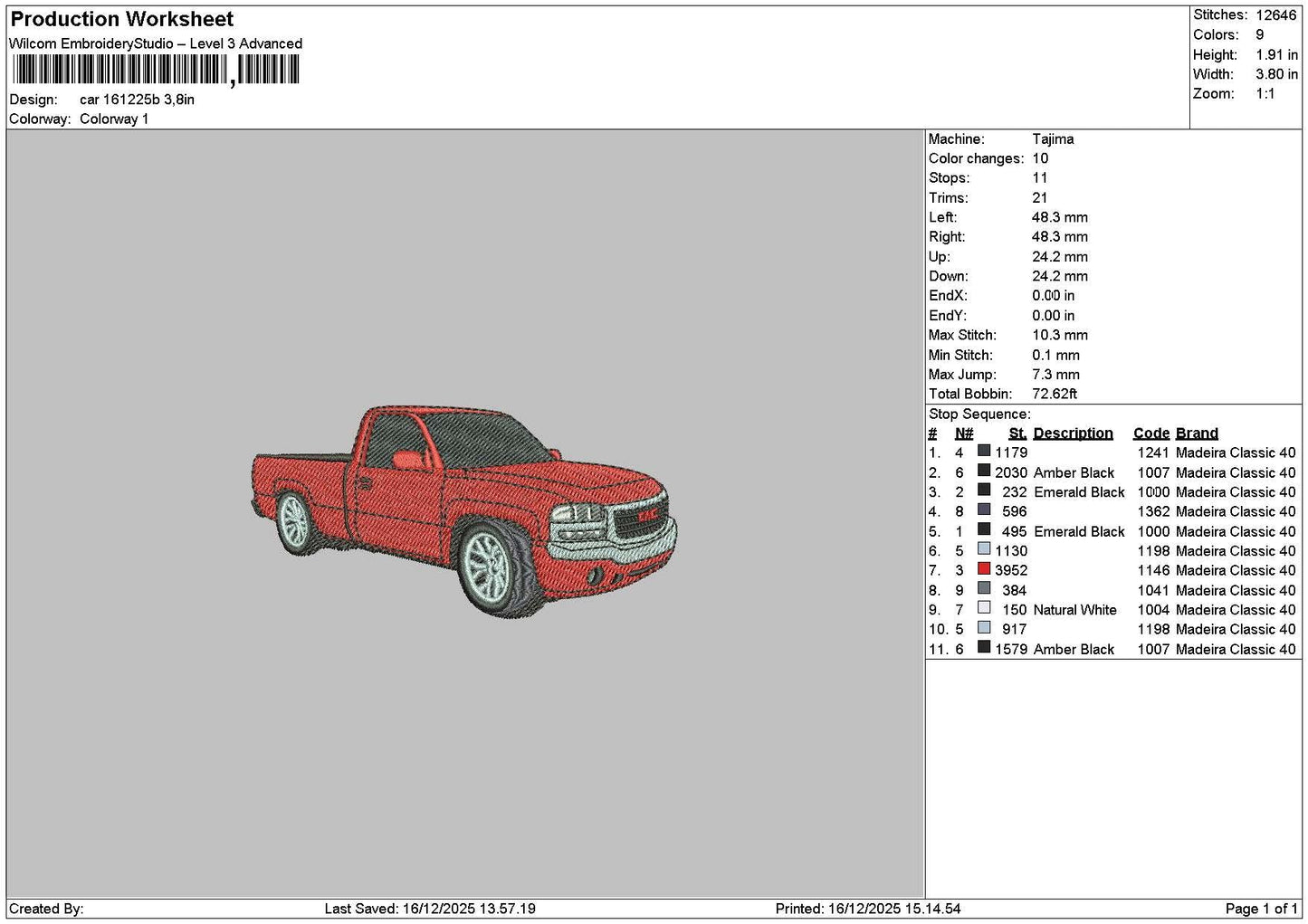Click the 'Brand' column header

[x=1197, y=433]
